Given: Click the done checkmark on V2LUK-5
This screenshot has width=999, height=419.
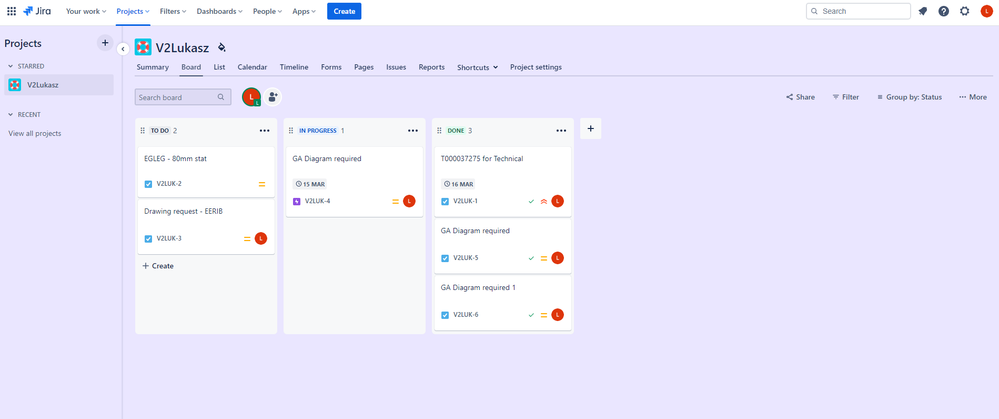Looking at the screenshot, I should [531, 258].
